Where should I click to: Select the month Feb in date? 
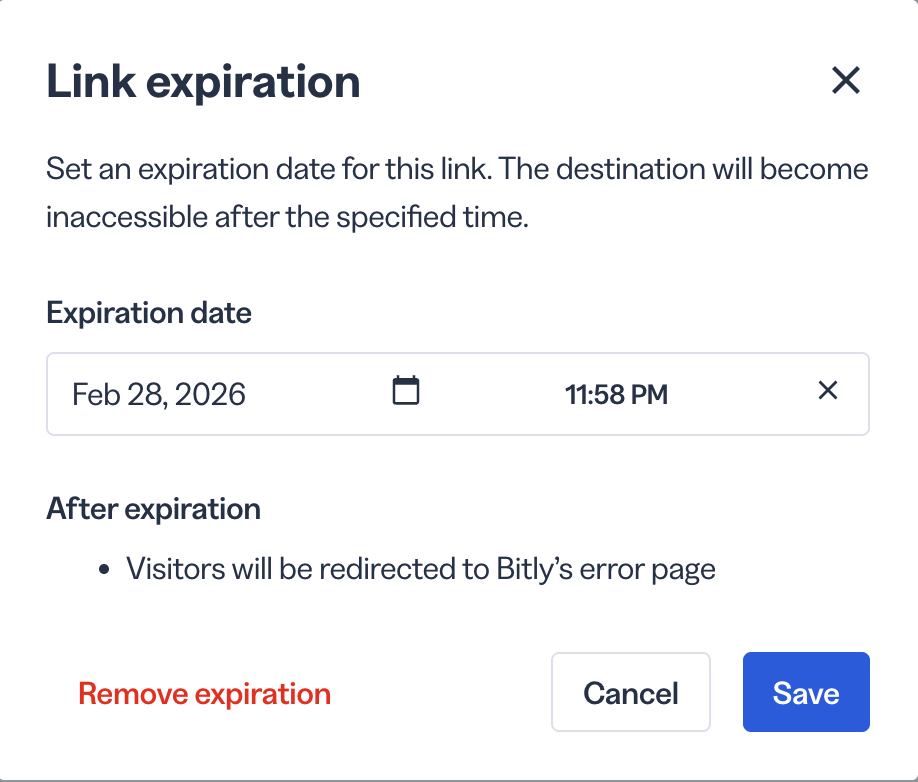(x=96, y=394)
